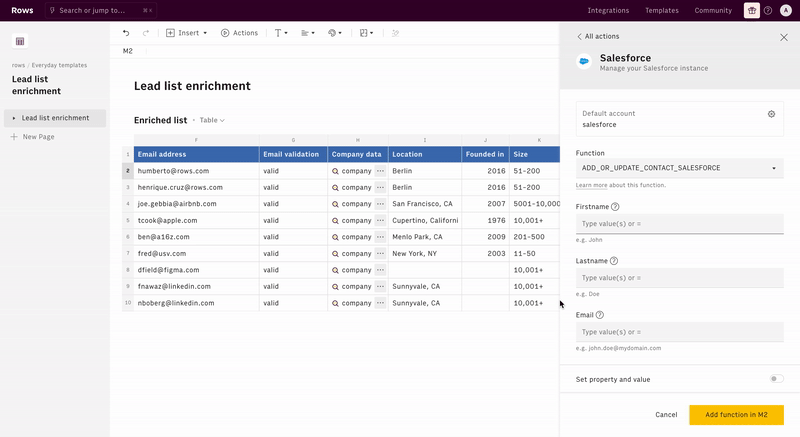The height and width of the screenshot is (437, 800).
Task: Select the nboberg@linkedin.com cell
Action: 196,303
